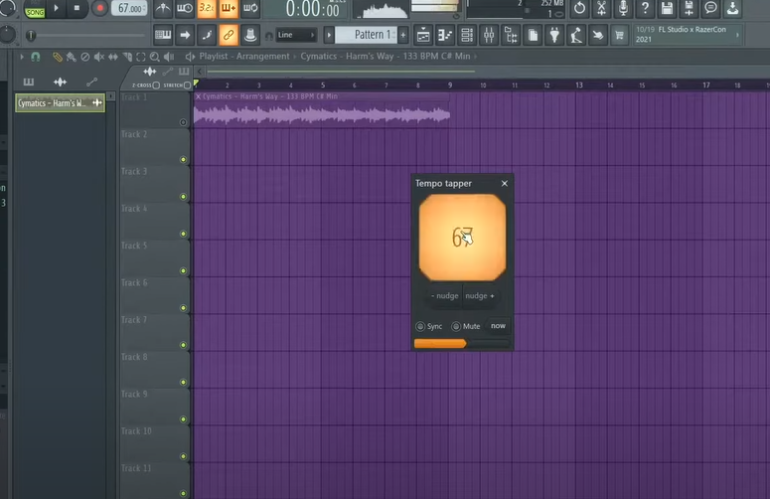
Task: Click the nudge + button
Action: (x=480, y=296)
